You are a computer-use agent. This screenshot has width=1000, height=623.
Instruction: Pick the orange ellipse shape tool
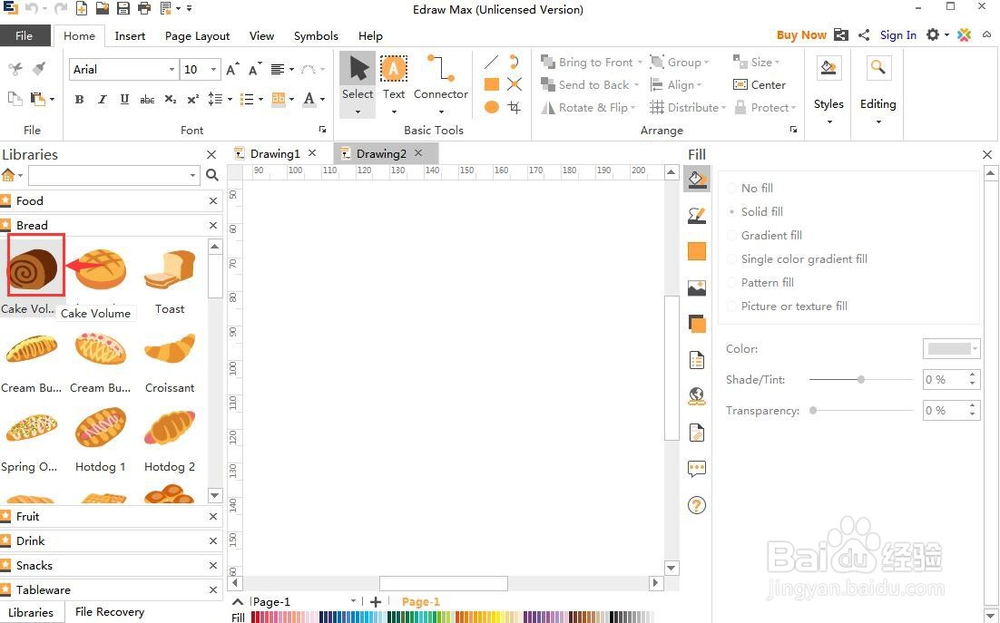(491, 107)
